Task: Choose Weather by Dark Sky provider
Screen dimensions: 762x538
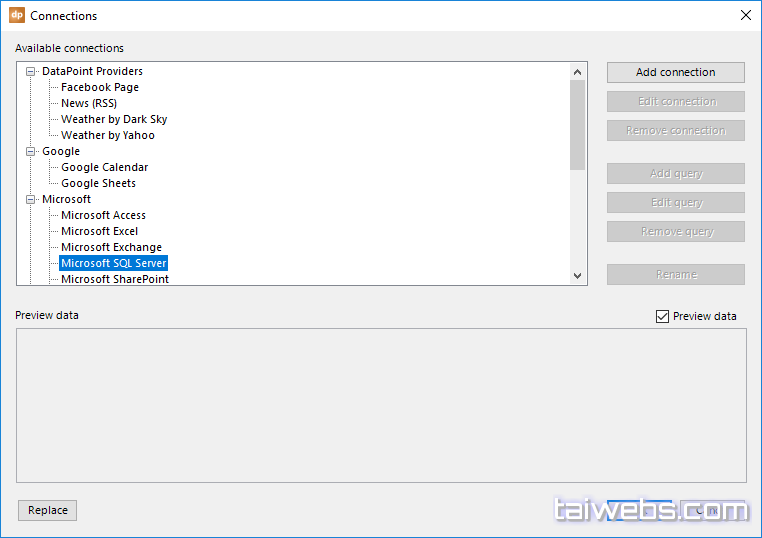Action: (114, 120)
